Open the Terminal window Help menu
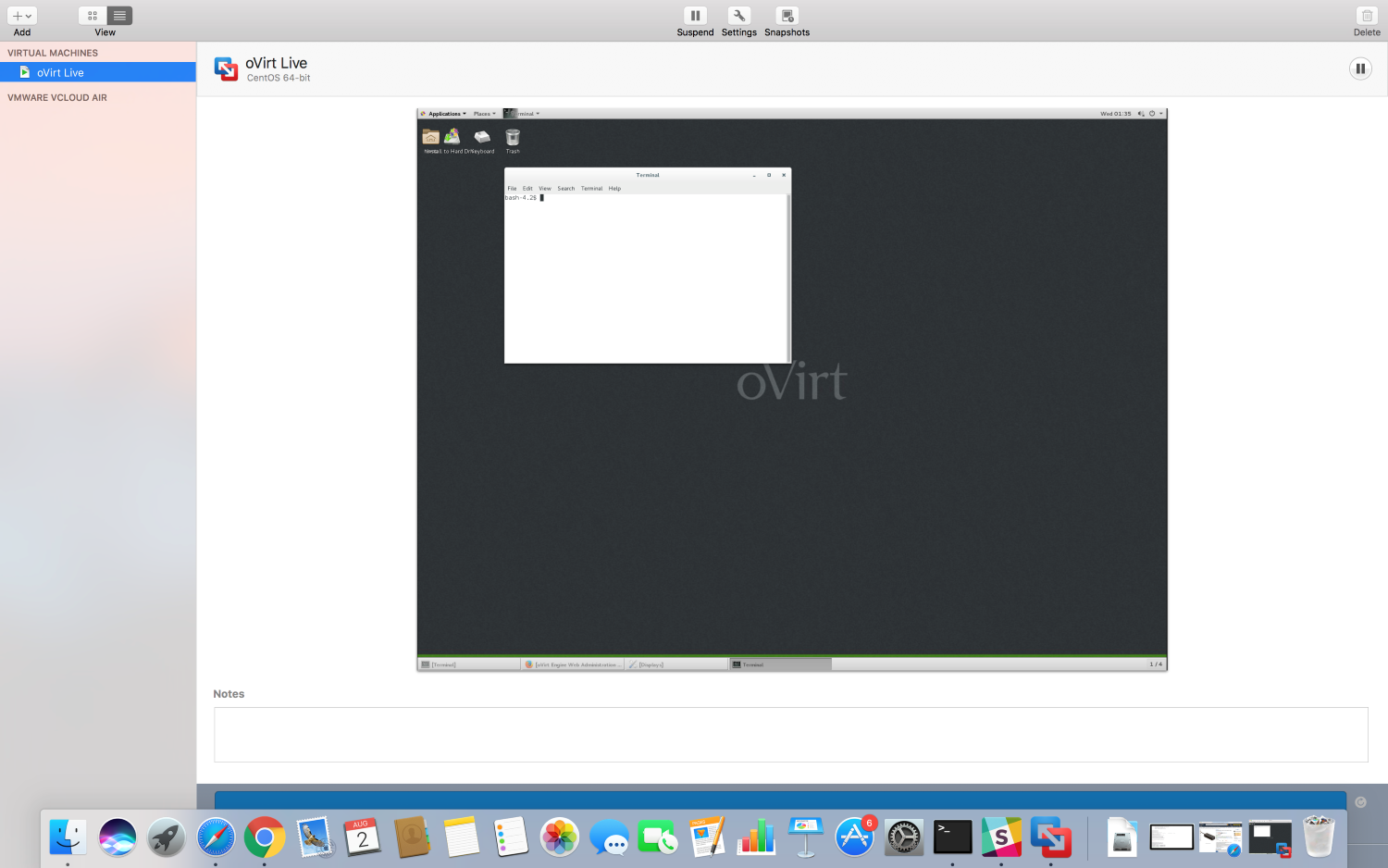The image size is (1388, 868). 614,189
